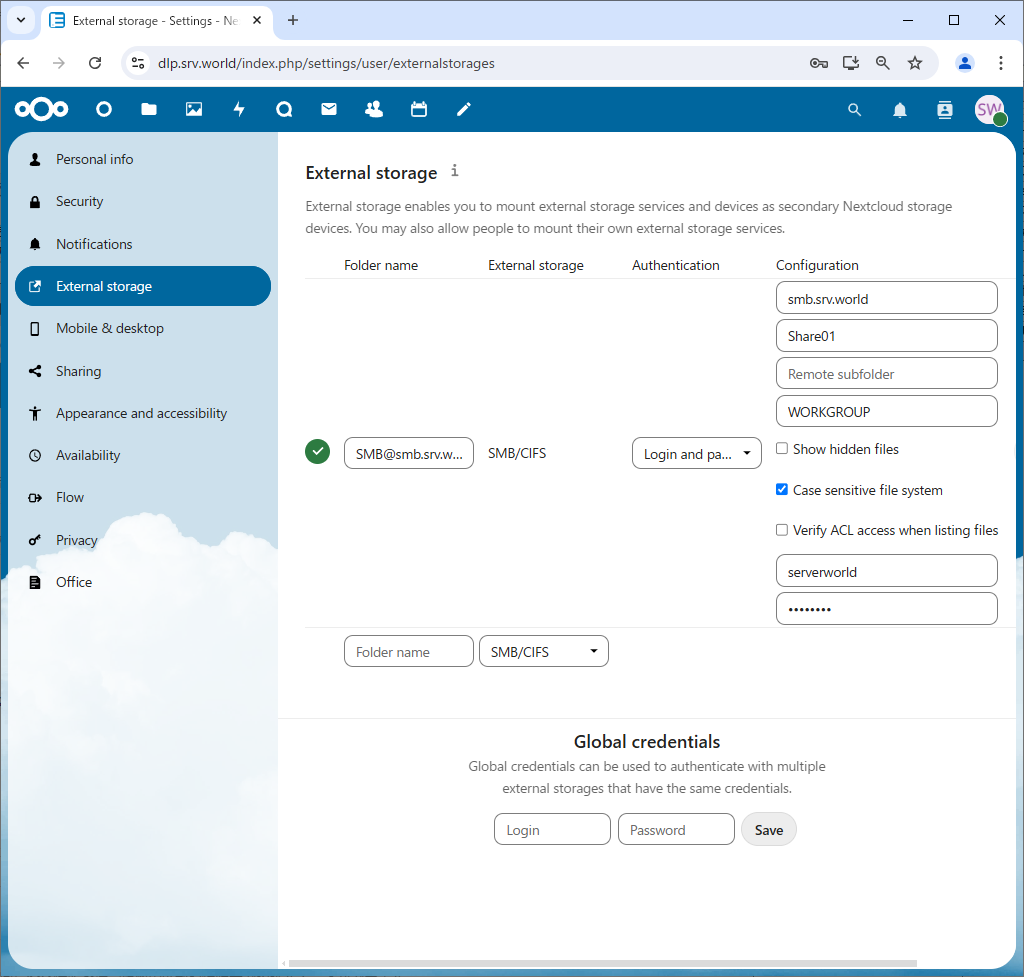Open Appearance and accessibility settings
Viewport: 1024px width, 977px height.
pyautogui.click(x=141, y=413)
